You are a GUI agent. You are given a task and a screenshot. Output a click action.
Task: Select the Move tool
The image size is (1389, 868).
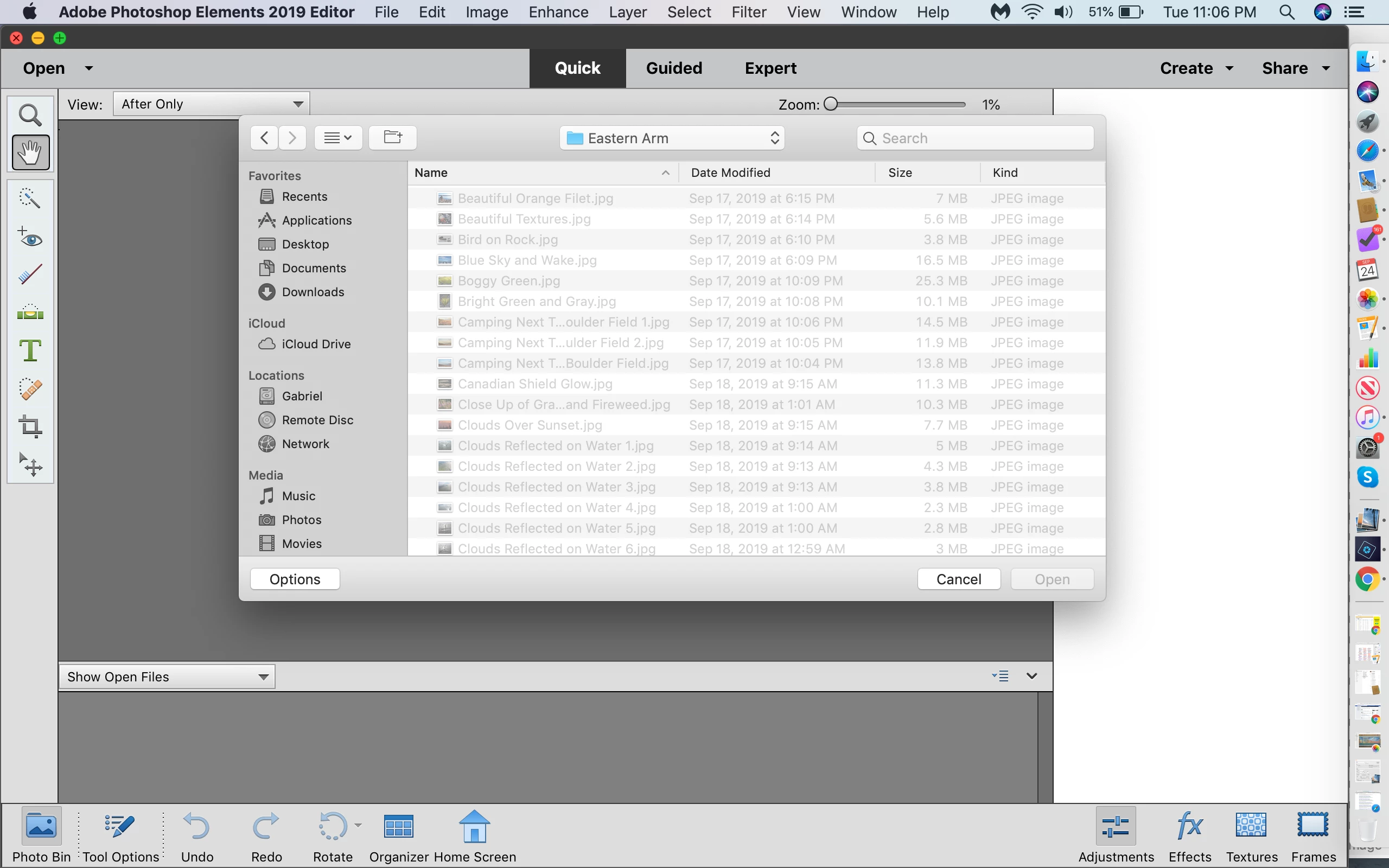[30, 464]
